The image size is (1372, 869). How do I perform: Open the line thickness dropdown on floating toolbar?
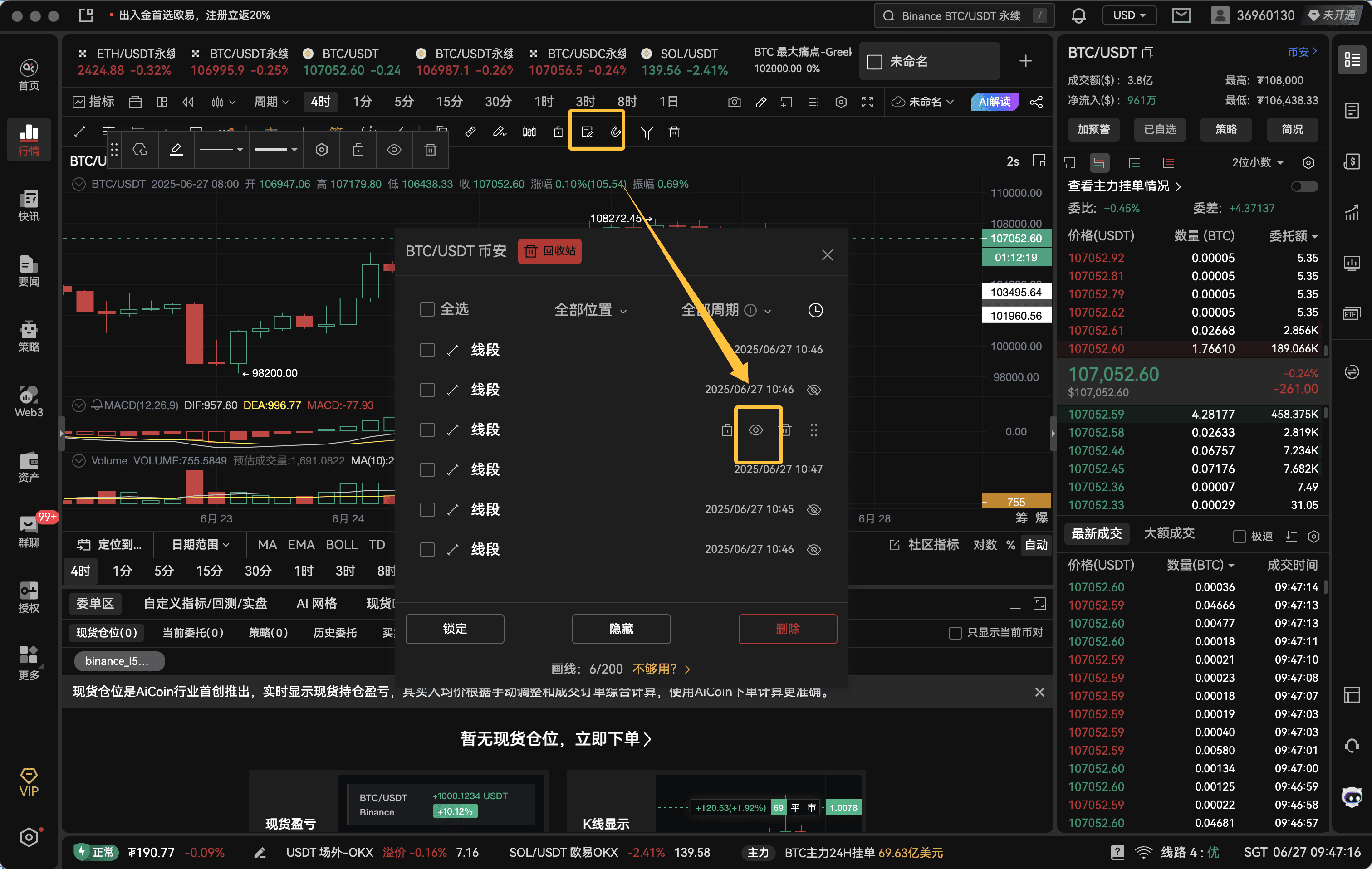click(276, 149)
